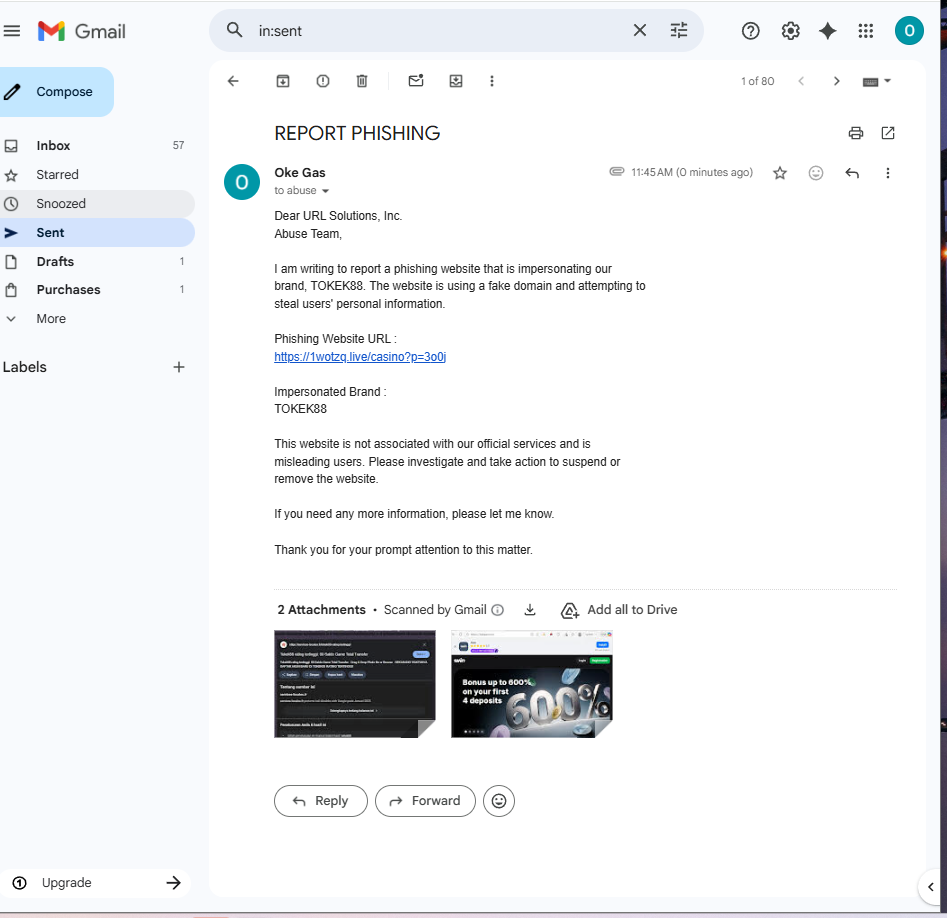Open the Snoozed folder
Image resolution: width=947 pixels, height=918 pixels.
click(x=97, y=204)
